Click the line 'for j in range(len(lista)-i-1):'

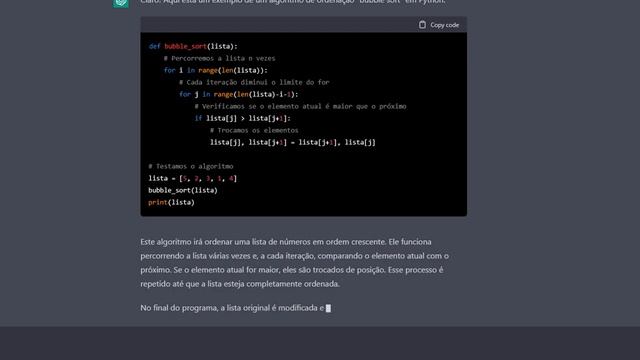[238, 94]
